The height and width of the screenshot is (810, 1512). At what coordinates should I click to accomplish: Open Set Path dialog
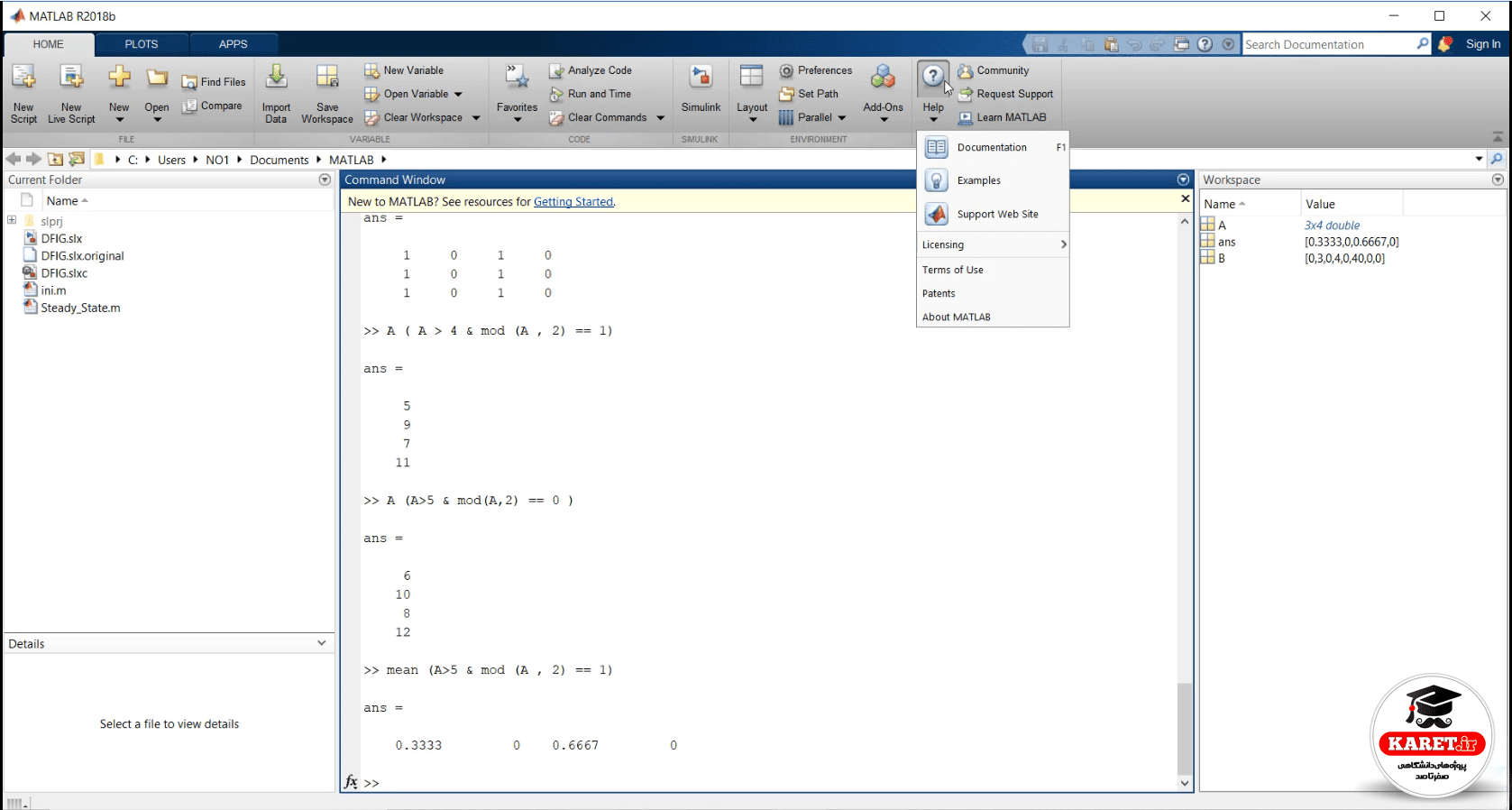coord(809,94)
